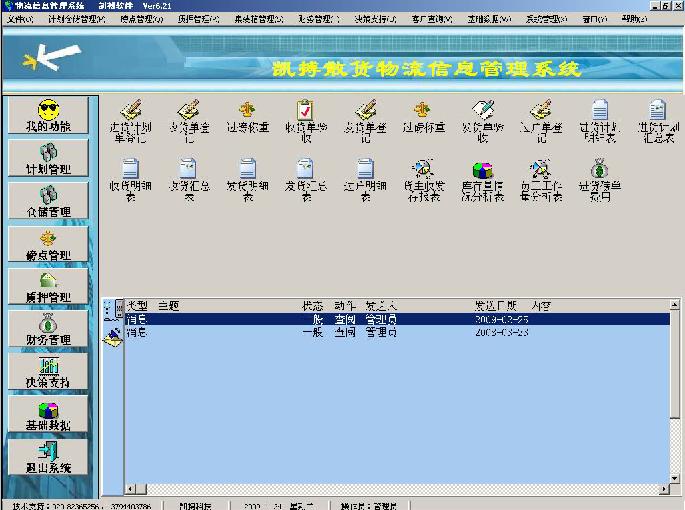Open 收货单验收 clipboard icon
Viewport: 685px width, 510px height.
tap(306, 121)
